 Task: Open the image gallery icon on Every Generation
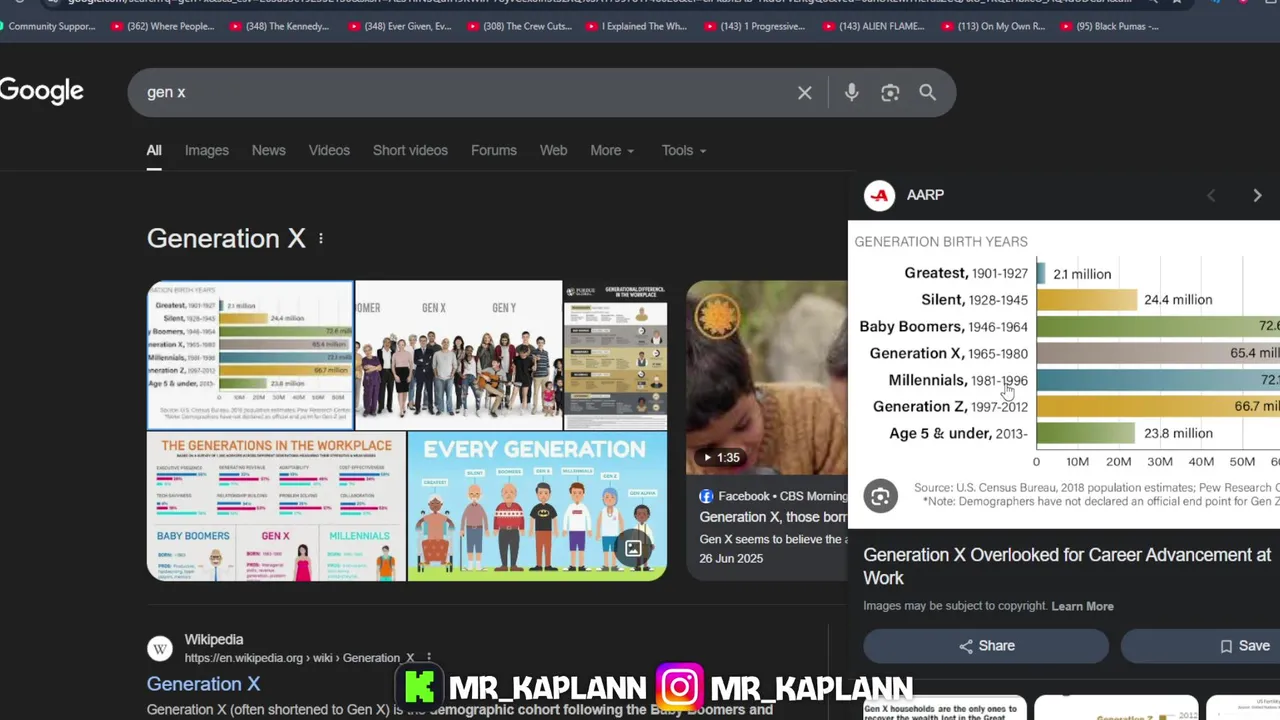(x=633, y=548)
